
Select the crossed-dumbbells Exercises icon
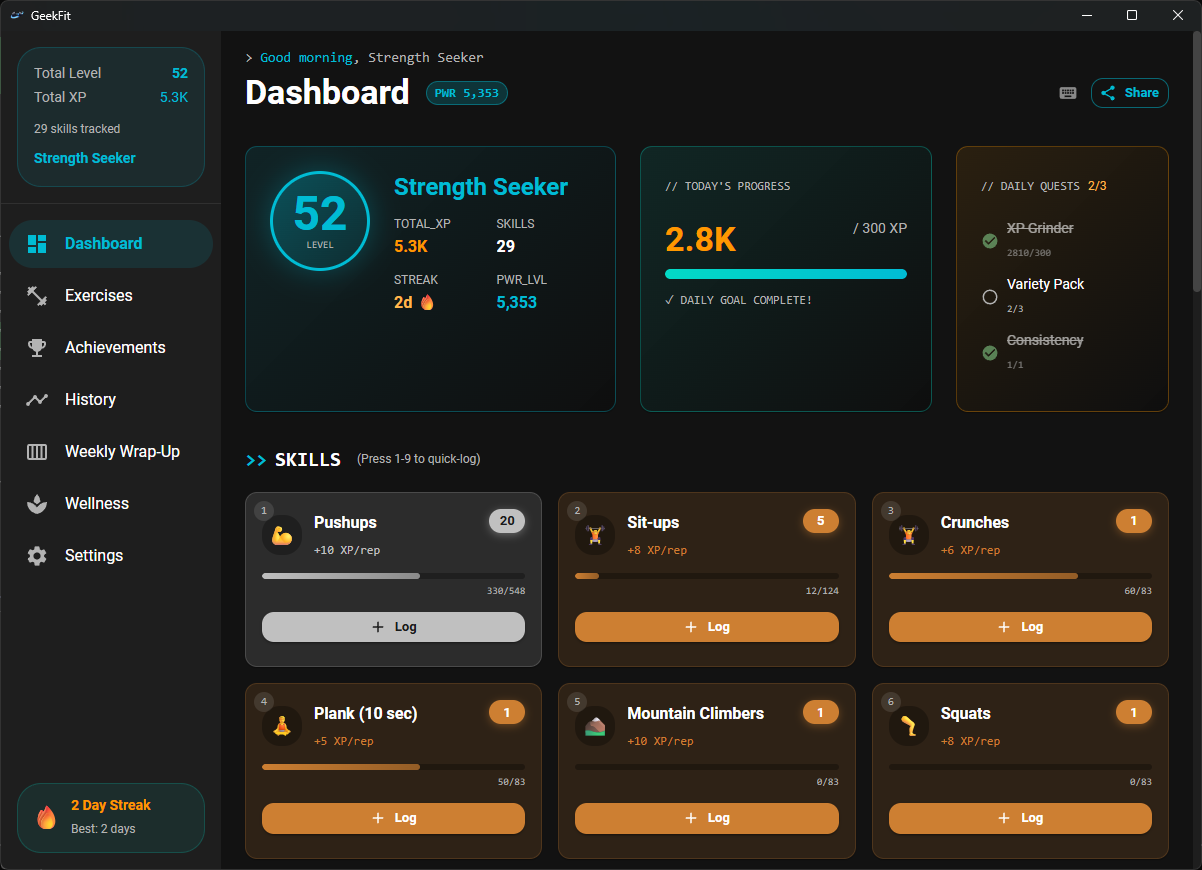(36, 295)
